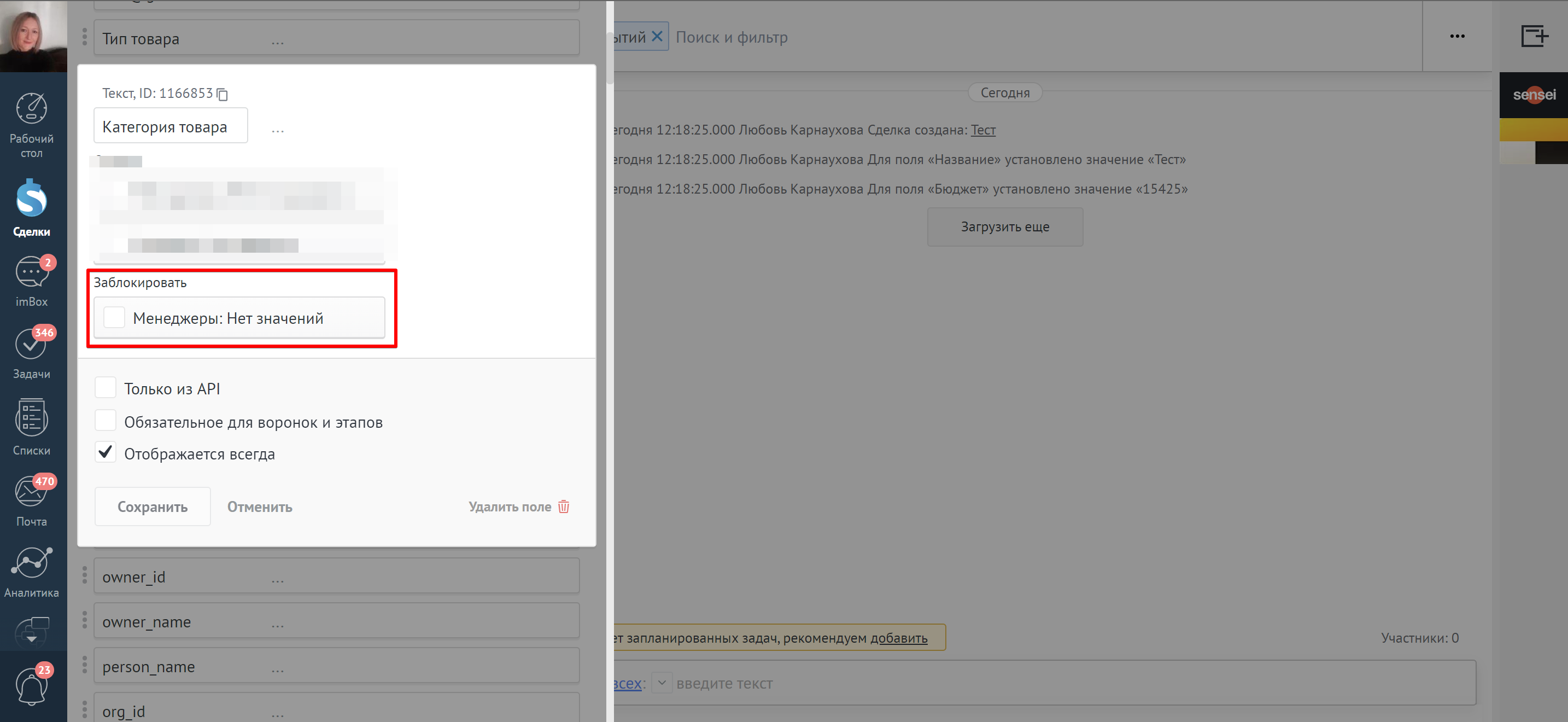Open the Сделки section in sidebar
Screen dimensions: 1568x722
pos(32,208)
